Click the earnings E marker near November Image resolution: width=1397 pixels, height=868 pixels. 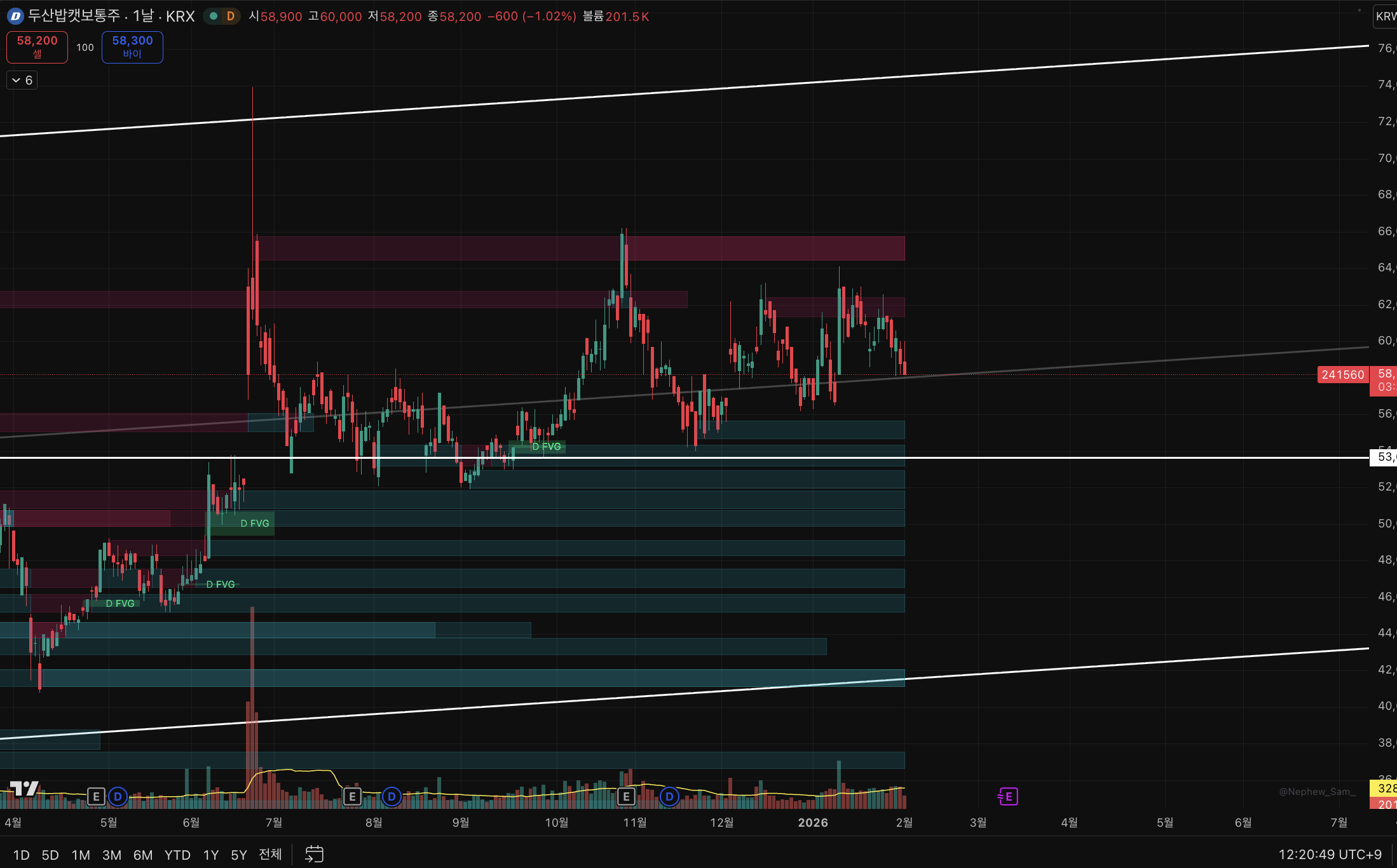[x=626, y=796]
